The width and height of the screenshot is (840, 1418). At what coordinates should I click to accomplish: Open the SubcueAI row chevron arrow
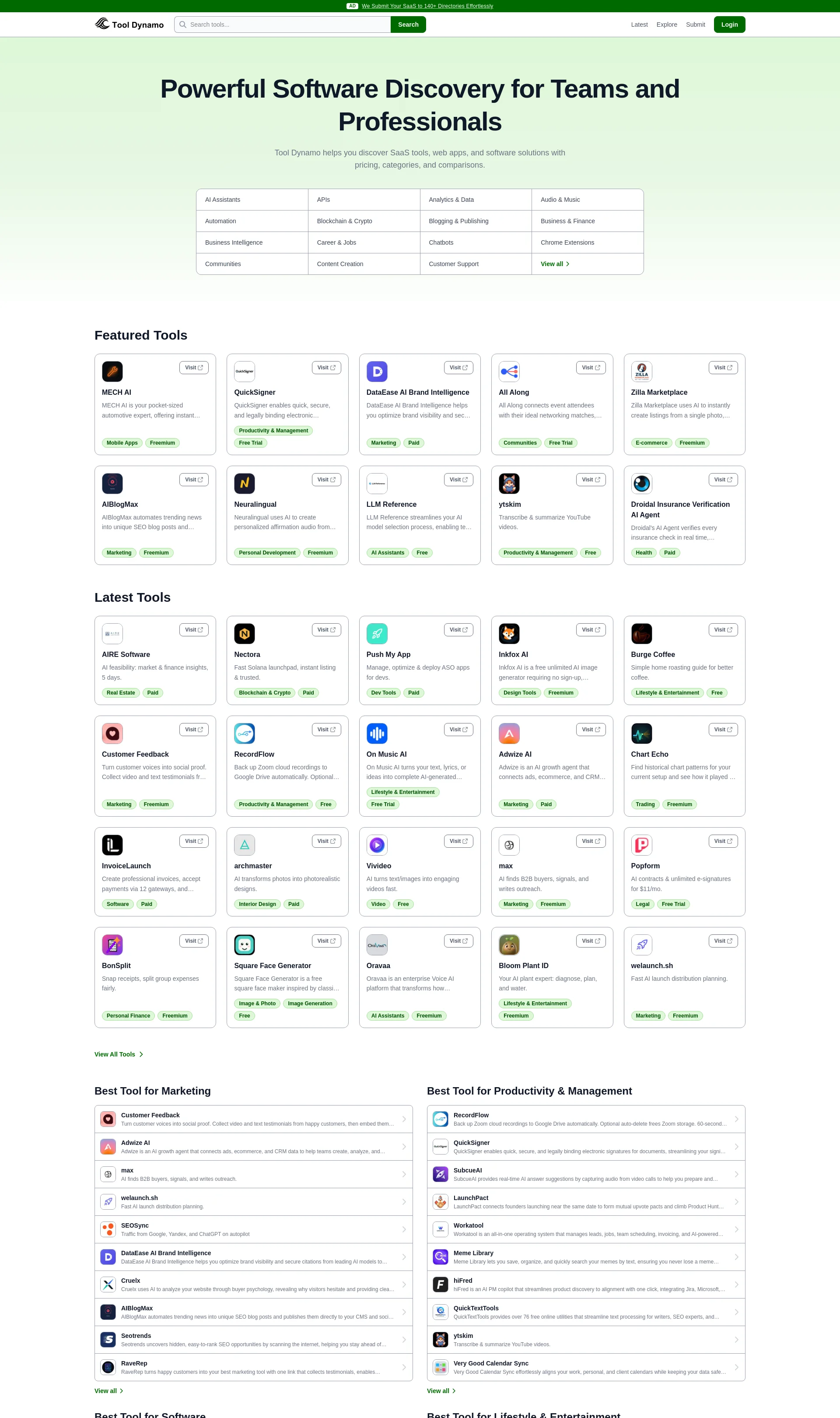point(736,1174)
